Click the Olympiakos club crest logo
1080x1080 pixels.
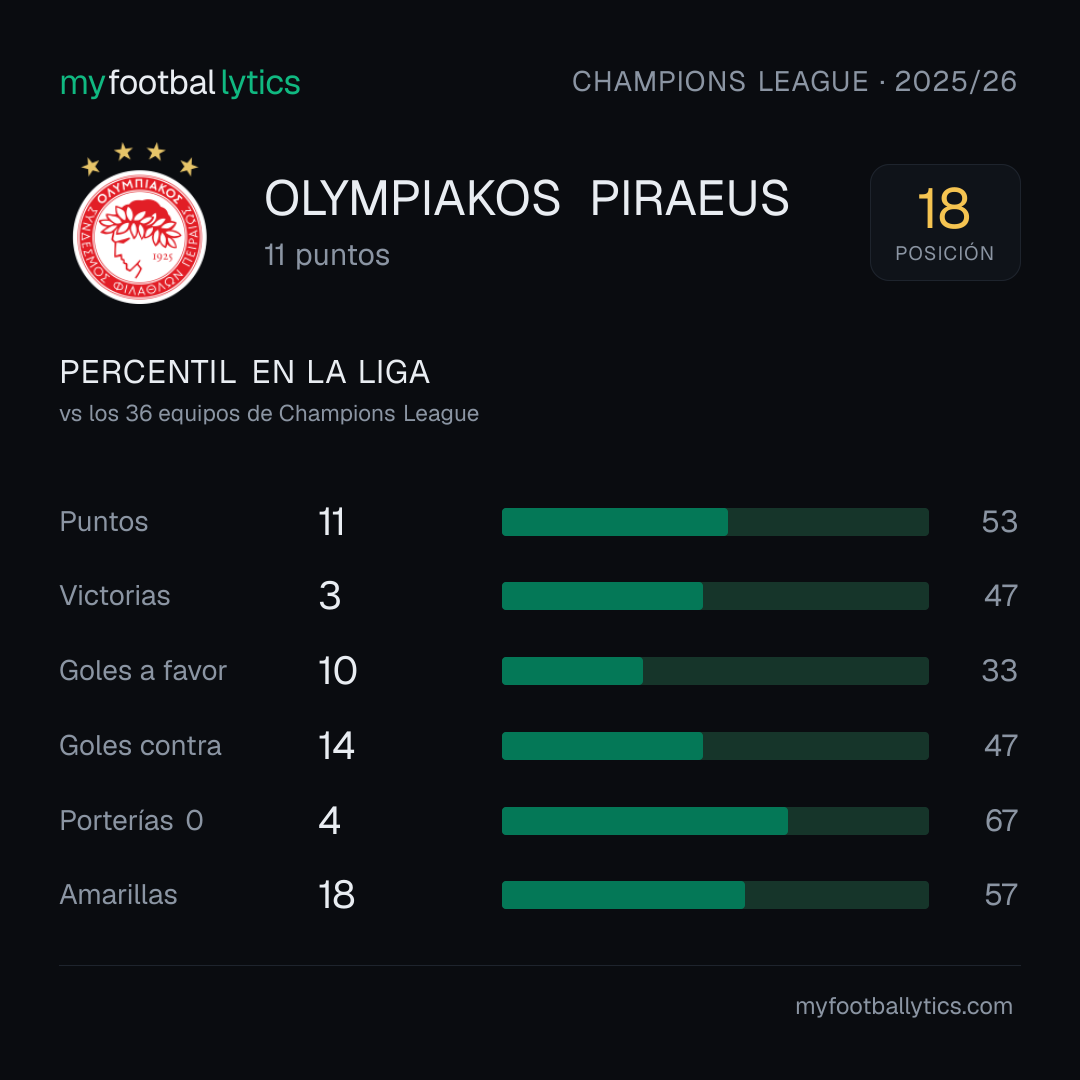pos(140,223)
